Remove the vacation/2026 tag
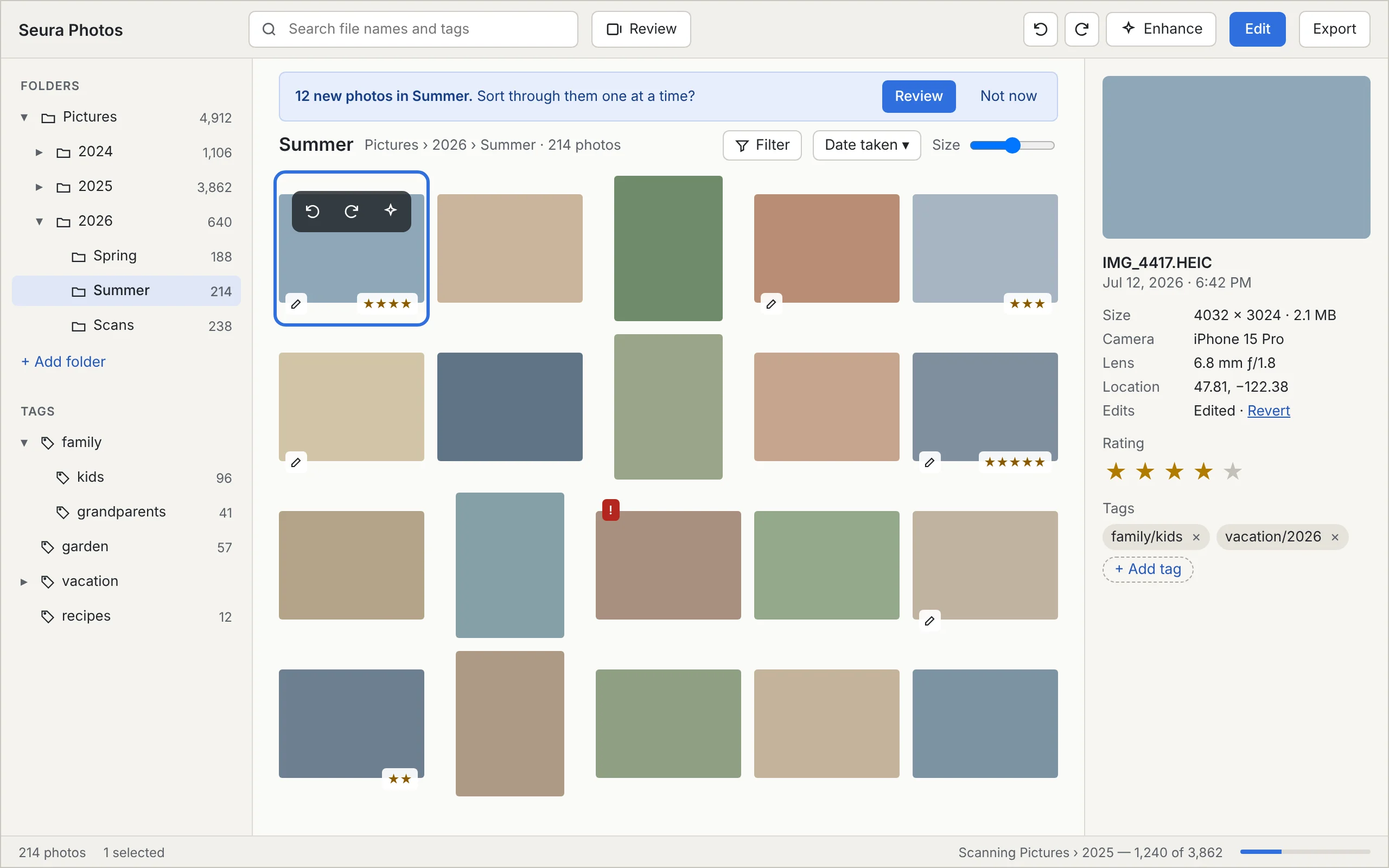Screen dimensions: 1389x868 click(1335, 537)
